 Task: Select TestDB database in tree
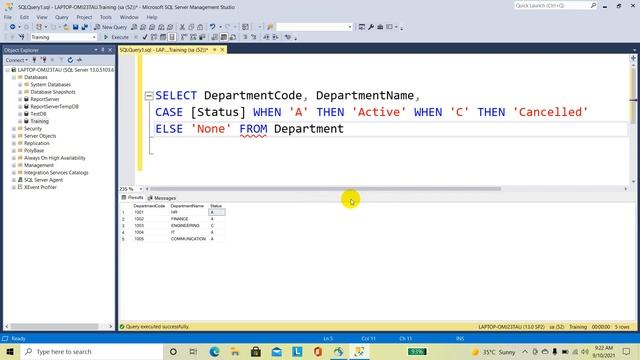[x=38, y=114]
